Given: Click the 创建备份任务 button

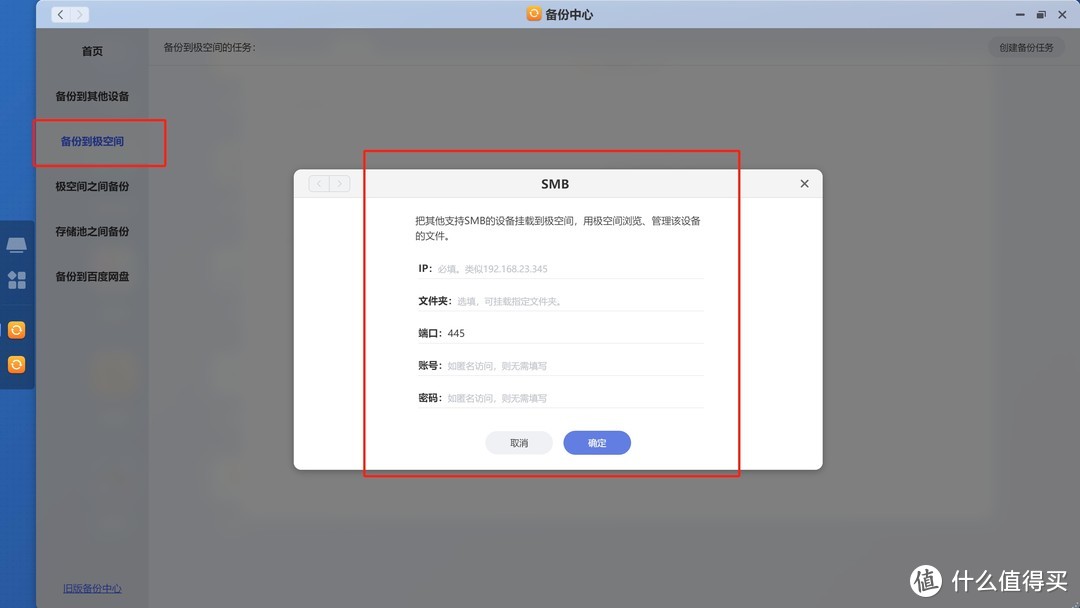Looking at the screenshot, I should tap(1026, 47).
